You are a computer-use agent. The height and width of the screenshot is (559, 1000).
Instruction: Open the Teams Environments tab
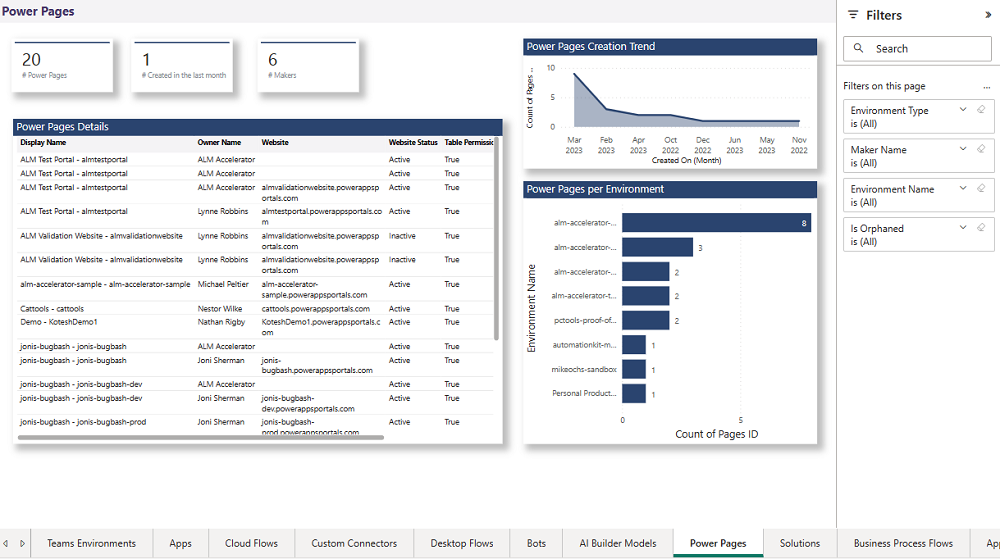[91, 544]
